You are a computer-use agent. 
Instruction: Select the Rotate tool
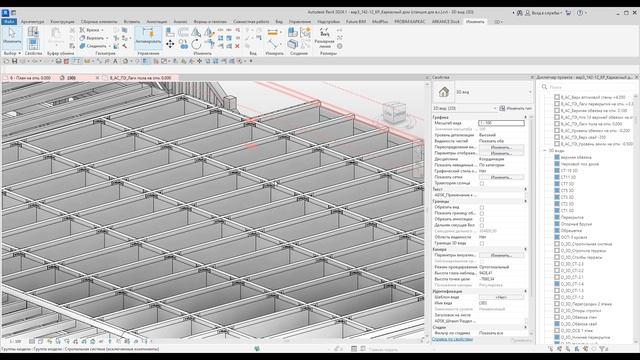point(196,44)
